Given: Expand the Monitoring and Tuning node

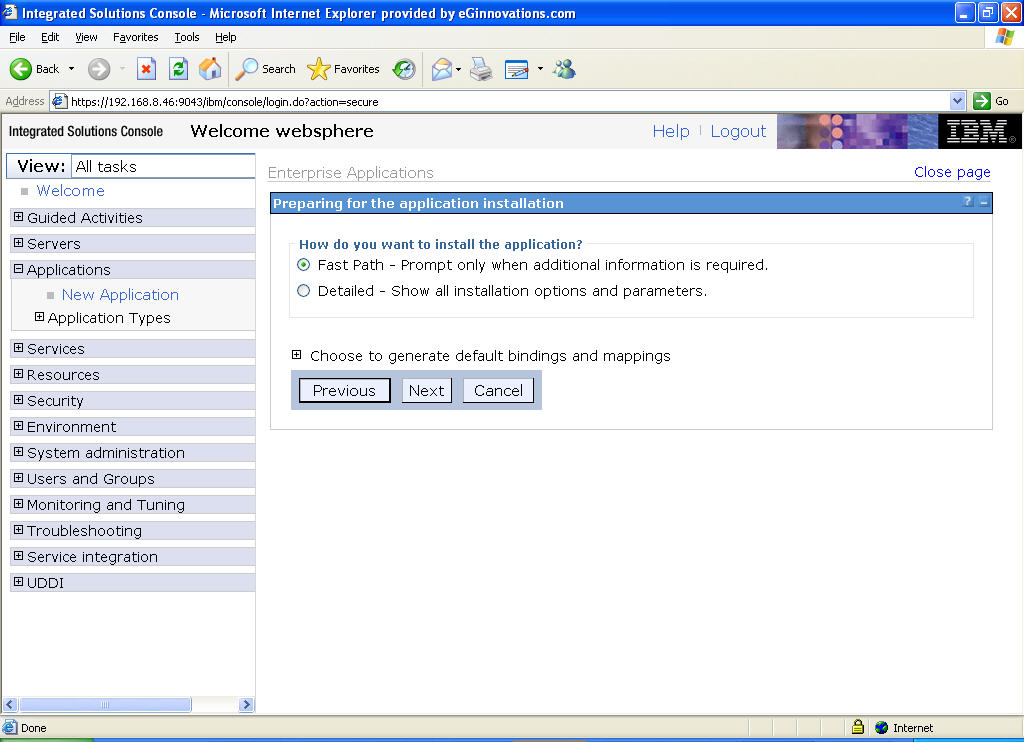Looking at the screenshot, I should tap(18, 504).
